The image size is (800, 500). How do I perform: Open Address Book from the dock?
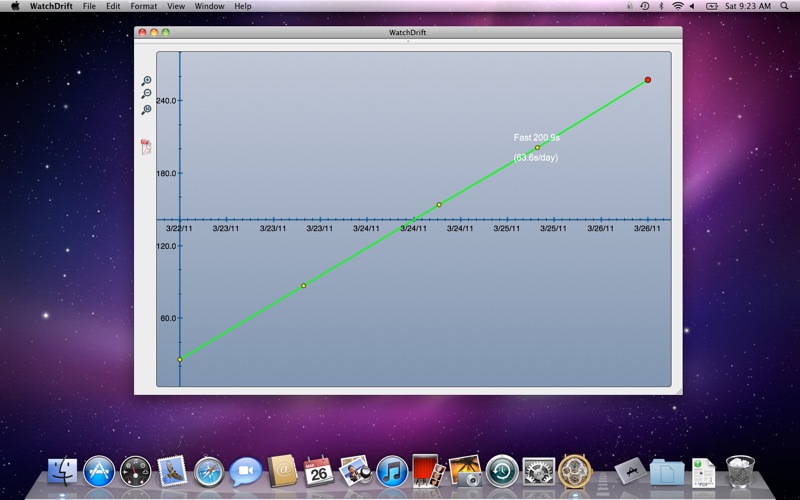click(x=282, y=470)
